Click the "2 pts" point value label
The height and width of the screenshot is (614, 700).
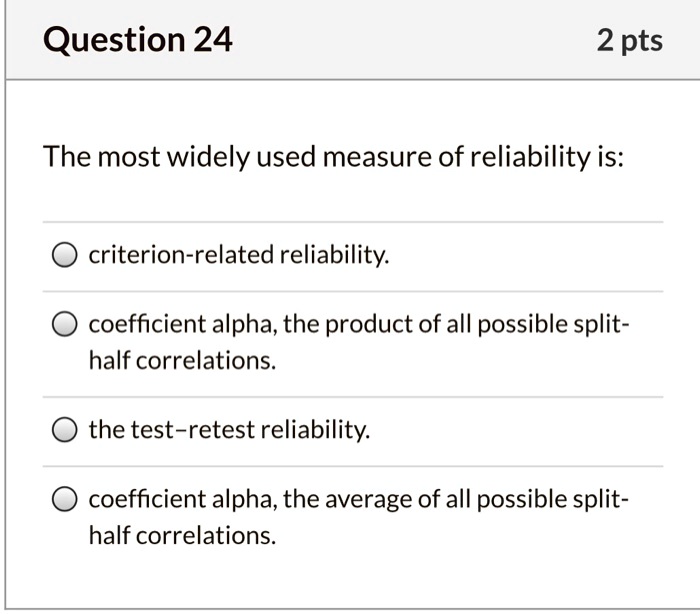(x=629, y=41)
